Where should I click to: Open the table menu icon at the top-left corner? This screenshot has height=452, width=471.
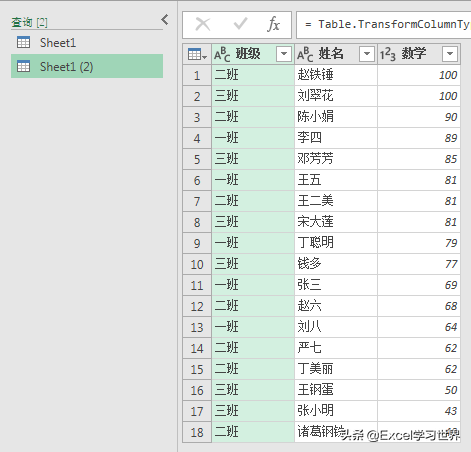[x=197, y=54]
